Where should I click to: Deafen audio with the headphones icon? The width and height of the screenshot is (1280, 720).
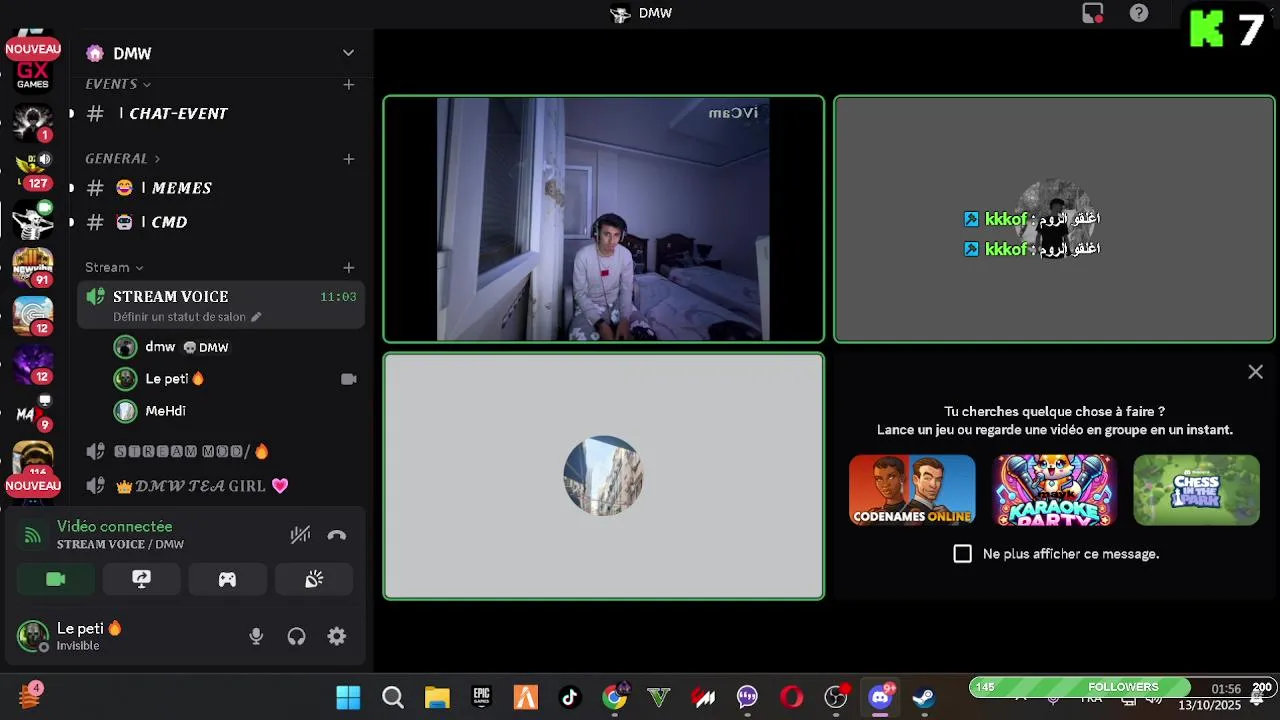pos(297,636)
